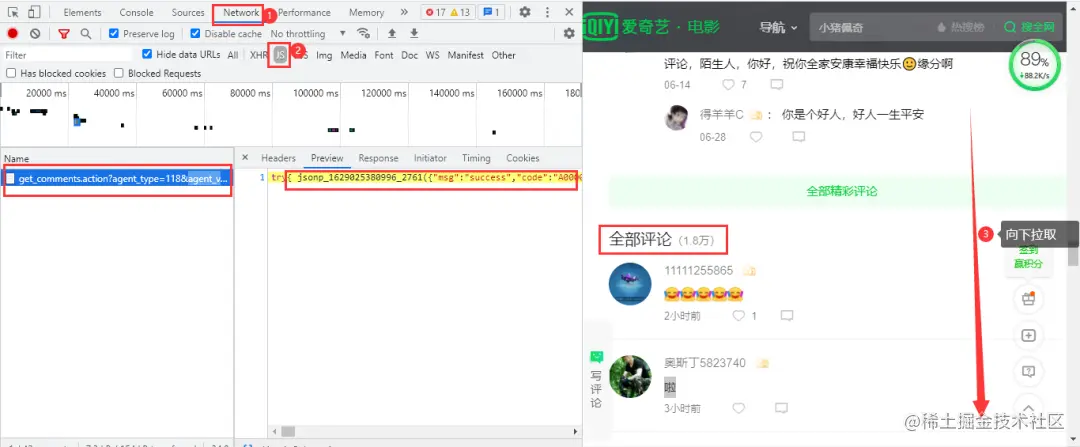Screen dimensions: 1080x447
Task: Toggle the red filter funnel icon
Action: [x=64, y=34]
